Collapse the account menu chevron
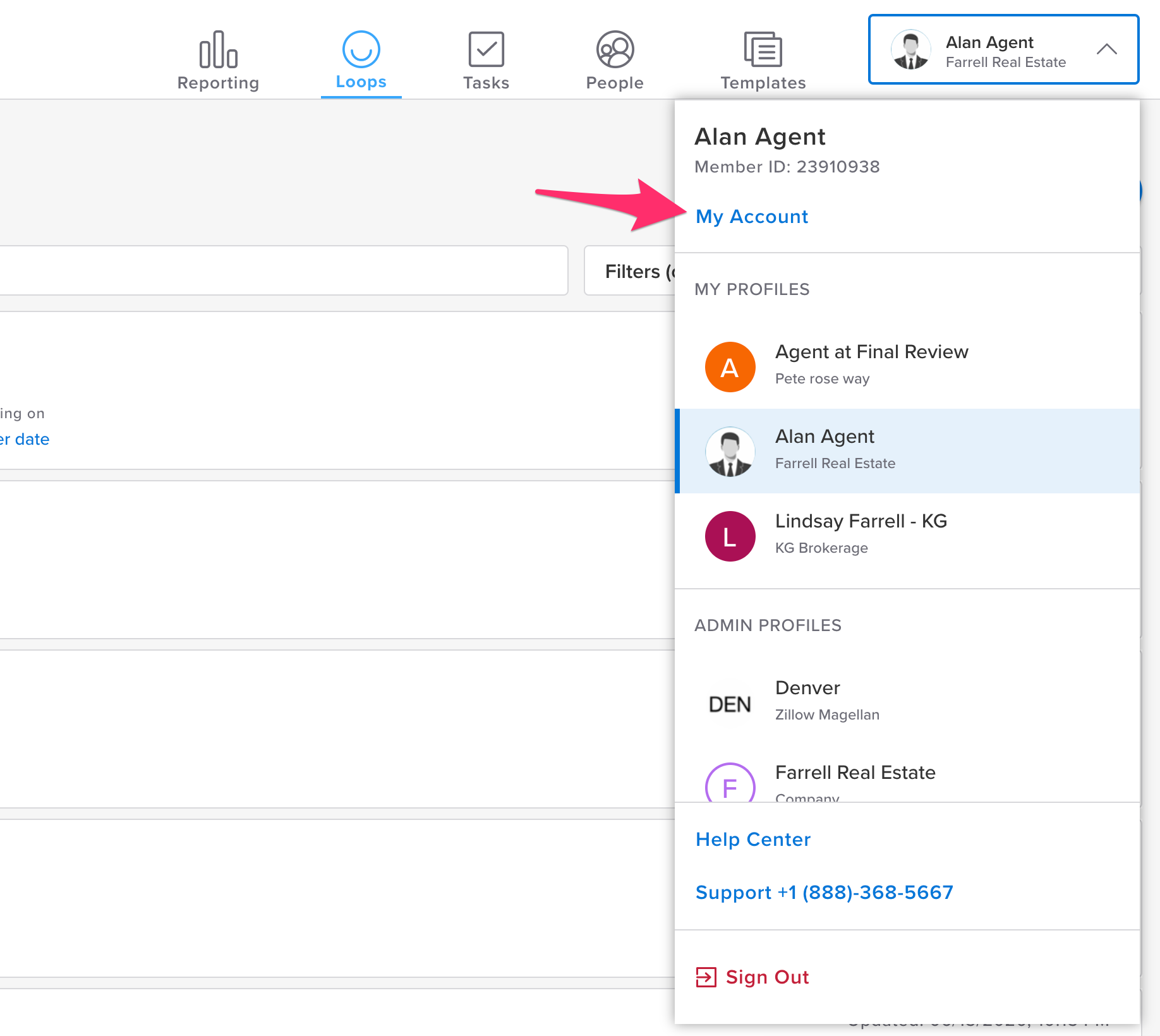 coord(1106,49)
